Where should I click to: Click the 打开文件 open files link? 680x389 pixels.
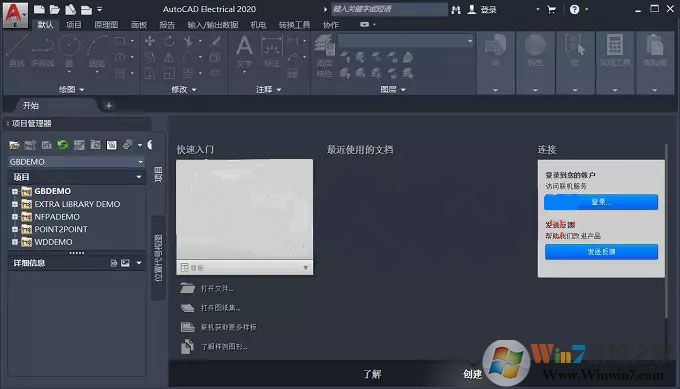(x=217, y=288)
